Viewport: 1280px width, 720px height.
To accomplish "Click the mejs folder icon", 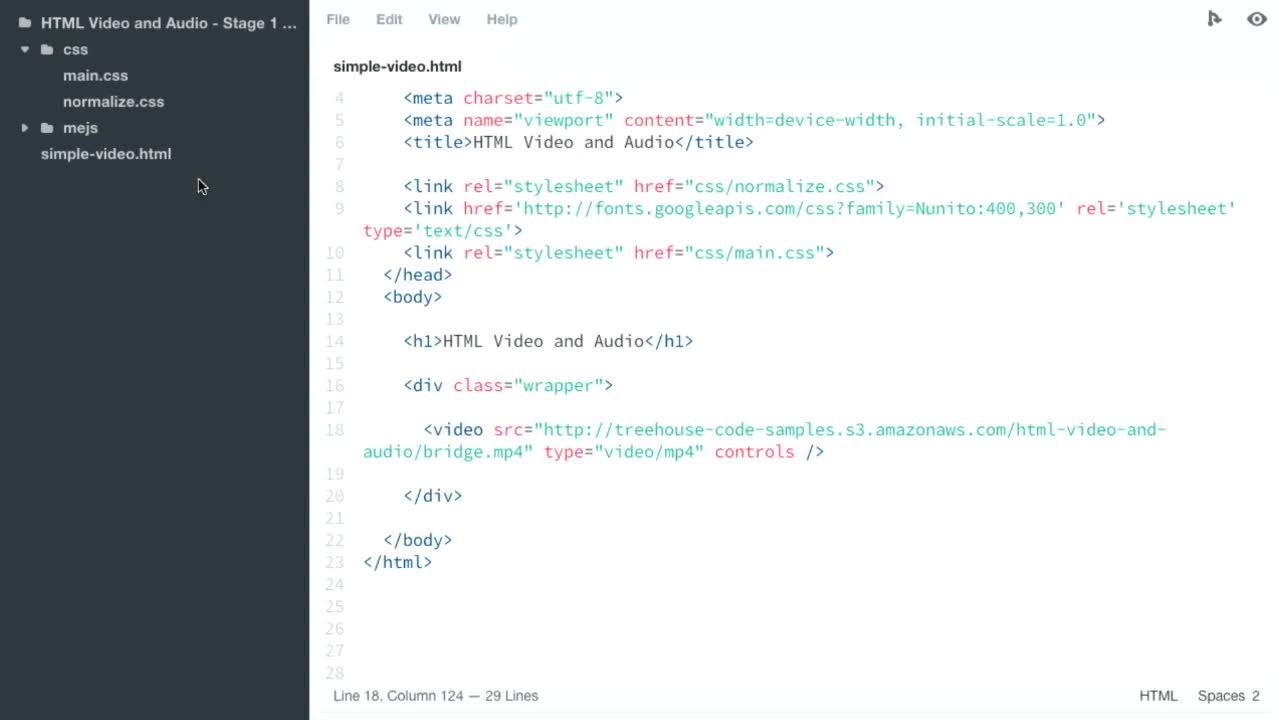I will coord(47,128).
